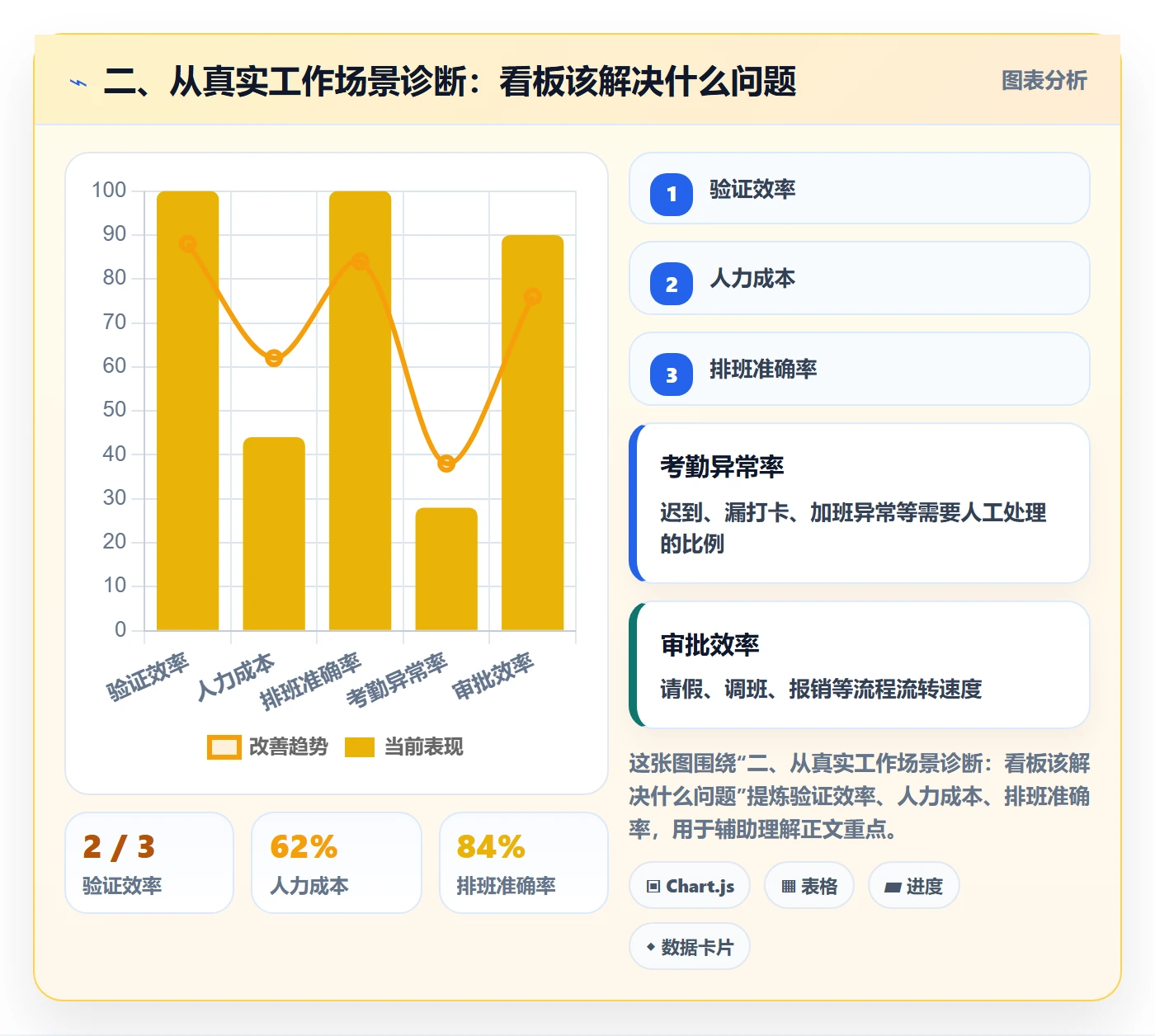Click the blue number 3 badge
Screen dimensions: 1155x1036
(672, 374)
